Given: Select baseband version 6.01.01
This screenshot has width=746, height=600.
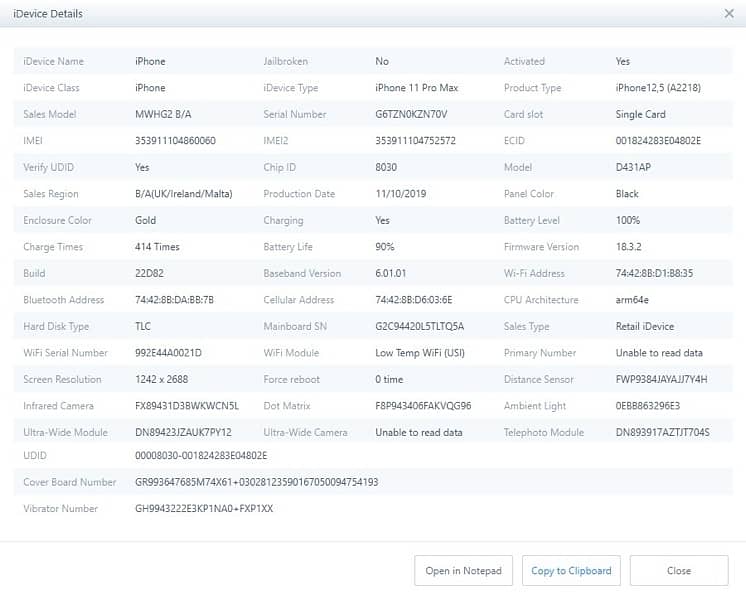Looking at the screenshot, I should (391, 274).
